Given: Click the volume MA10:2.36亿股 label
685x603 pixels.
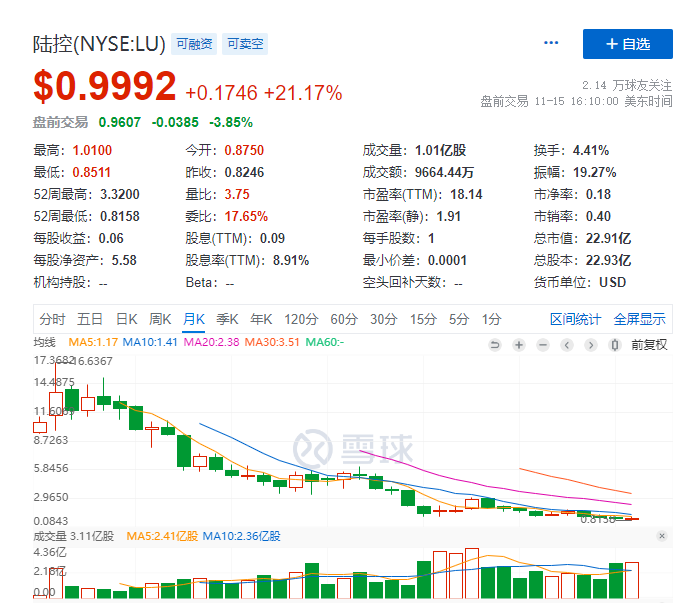Looking at the screenshot, I should coord(241,536).
